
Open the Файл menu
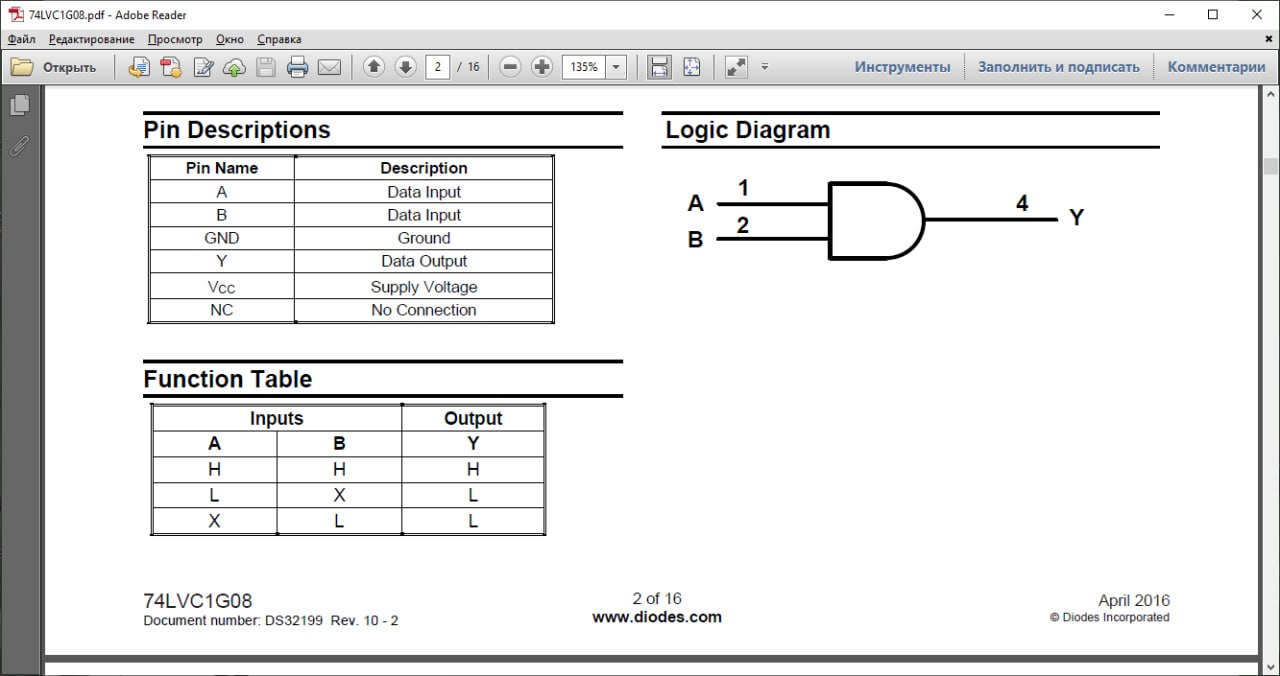pyautogui.click(x=21, y=39)
